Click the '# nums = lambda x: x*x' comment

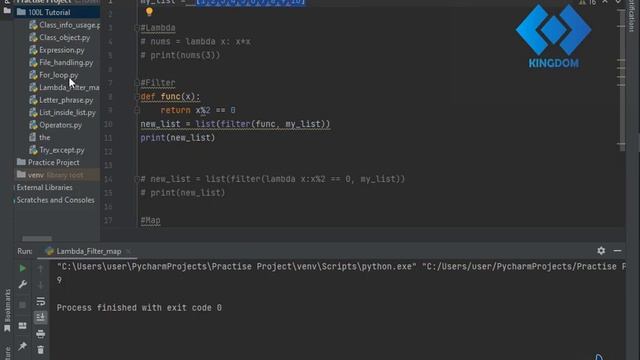[x=196, y=42]
